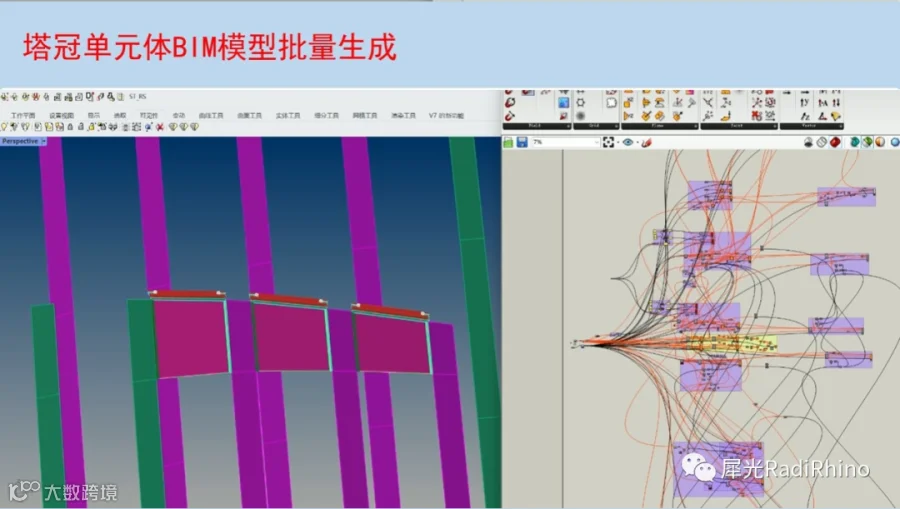Open a Grasshopper file with the green folder icon
Screen dimensions: 900x509
(x=508, y=142)
